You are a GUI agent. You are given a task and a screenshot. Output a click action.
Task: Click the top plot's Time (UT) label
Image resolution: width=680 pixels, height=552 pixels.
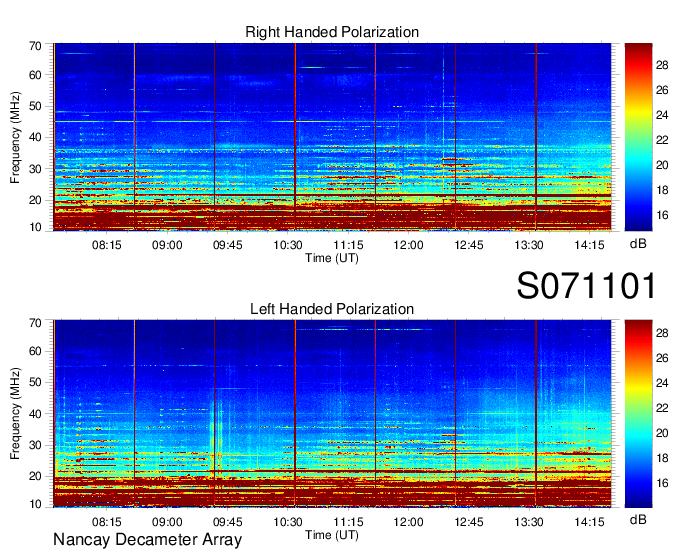point(332,258)
